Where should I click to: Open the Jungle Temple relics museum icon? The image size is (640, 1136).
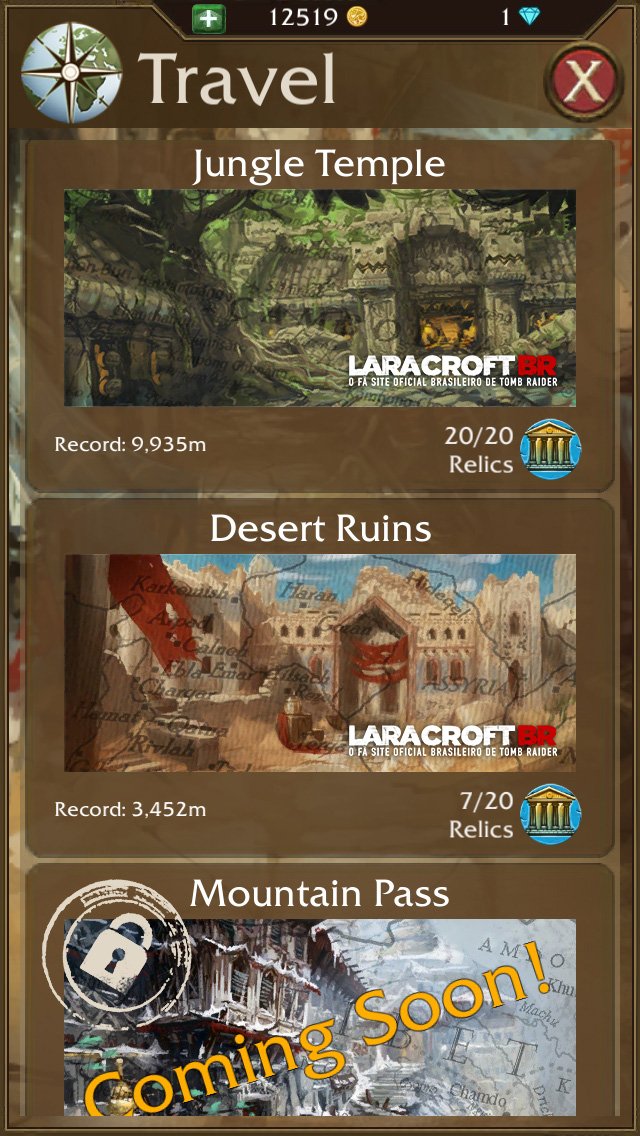point(554,451)
